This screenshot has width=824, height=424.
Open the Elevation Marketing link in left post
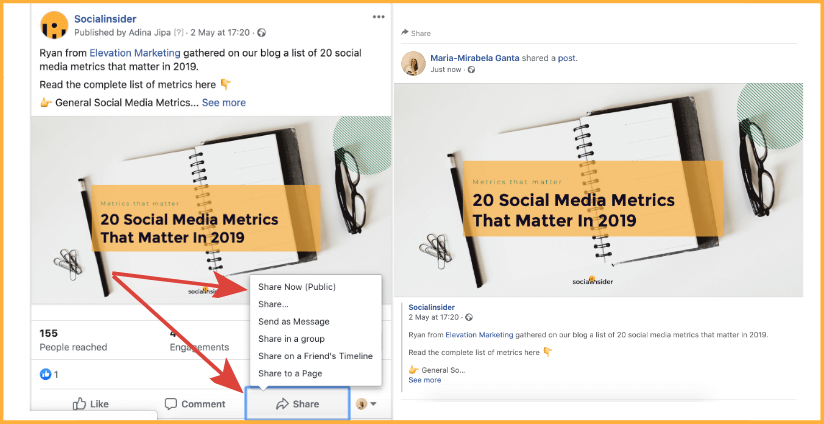(x=135, y=53)
